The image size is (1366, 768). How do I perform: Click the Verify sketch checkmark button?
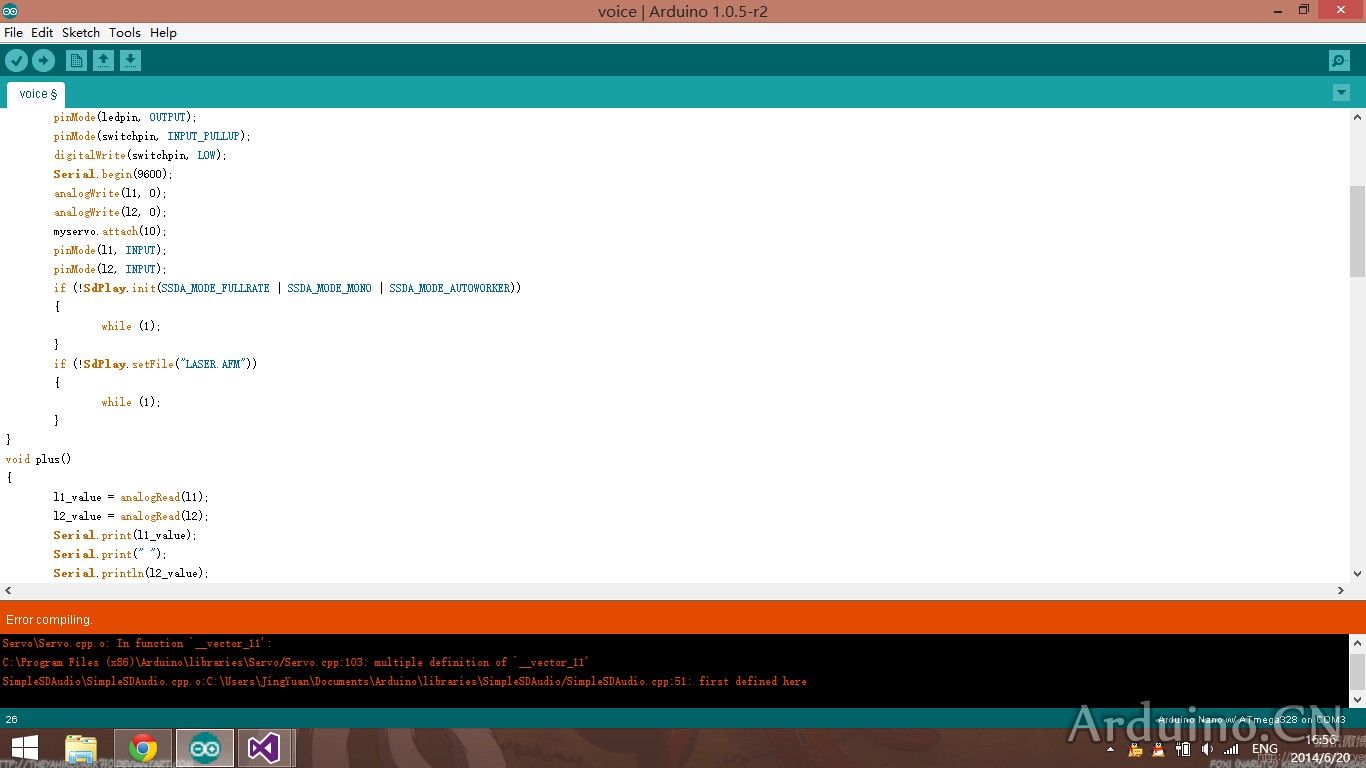point(16,61)
